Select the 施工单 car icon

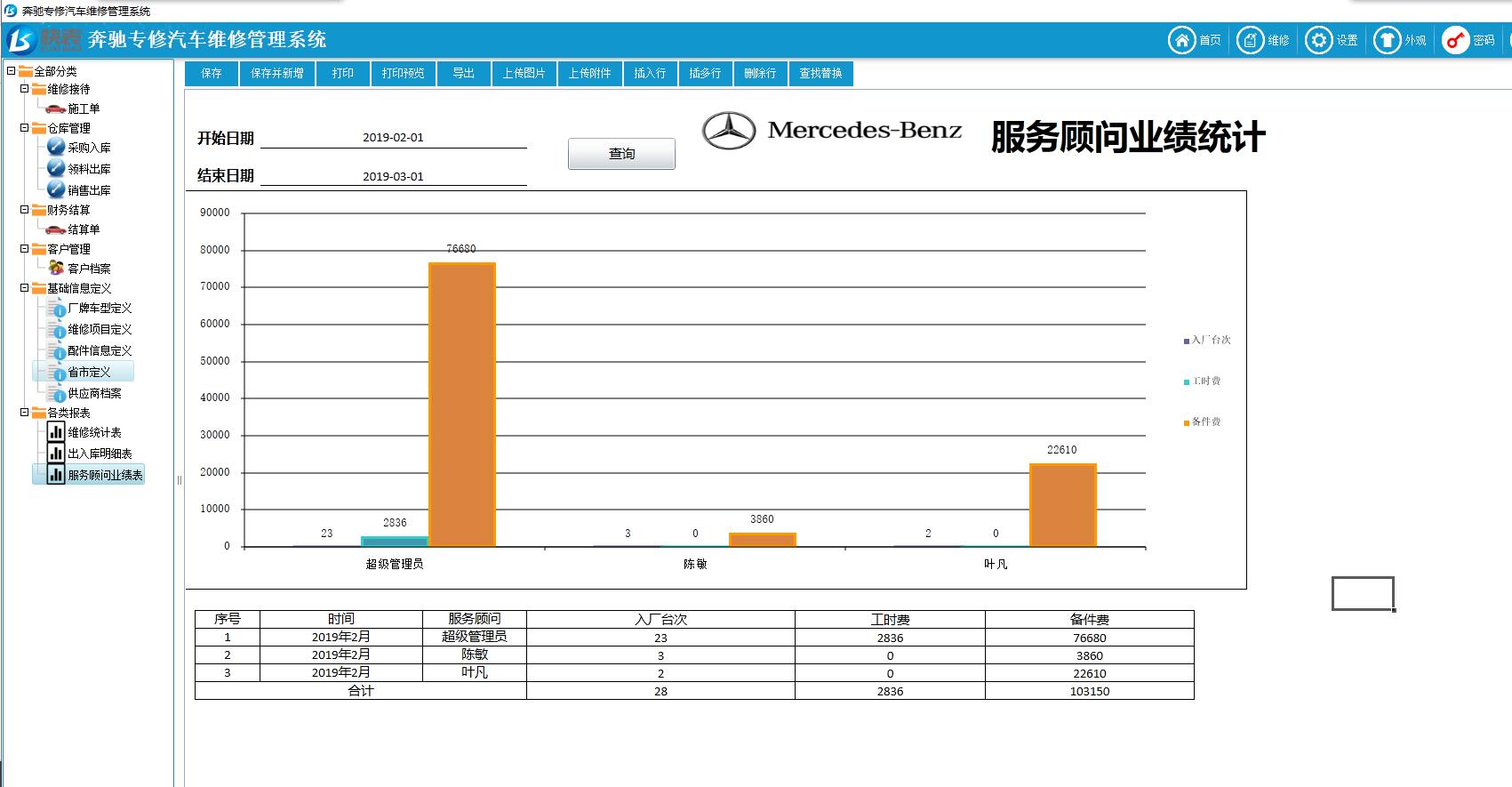point(56,108)
